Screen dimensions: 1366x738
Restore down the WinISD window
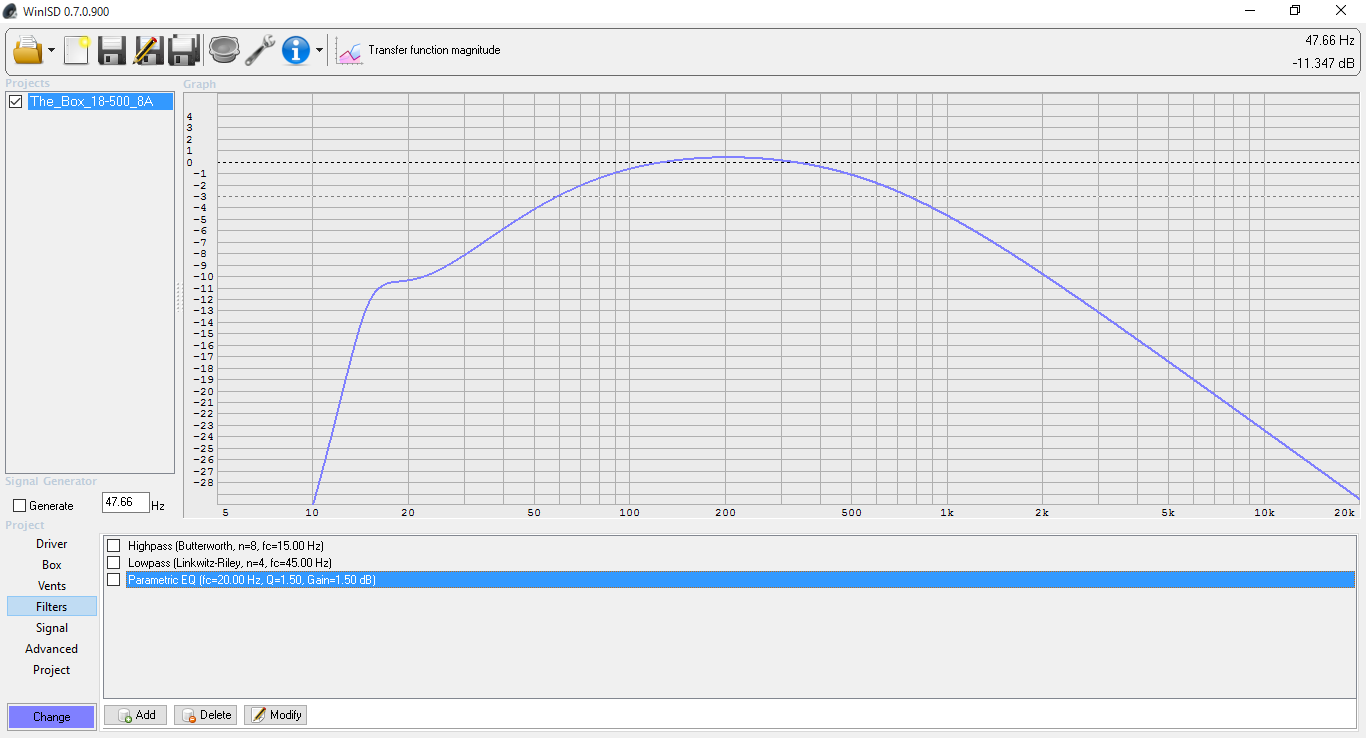coord(1295,11)
